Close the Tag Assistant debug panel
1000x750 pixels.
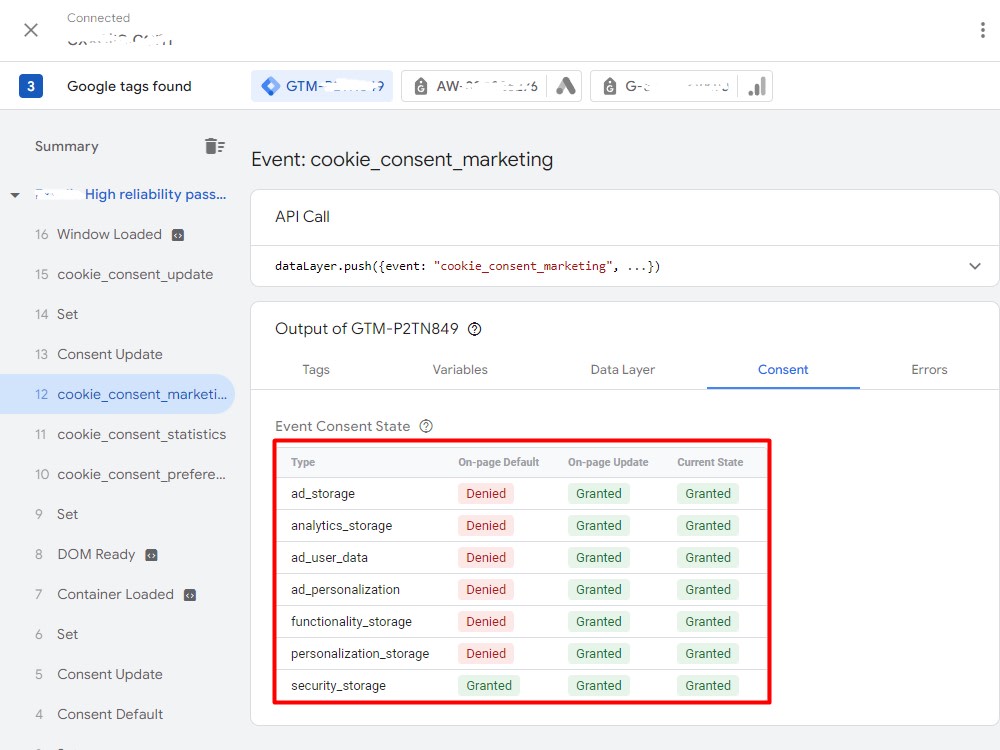coord(31,30)
